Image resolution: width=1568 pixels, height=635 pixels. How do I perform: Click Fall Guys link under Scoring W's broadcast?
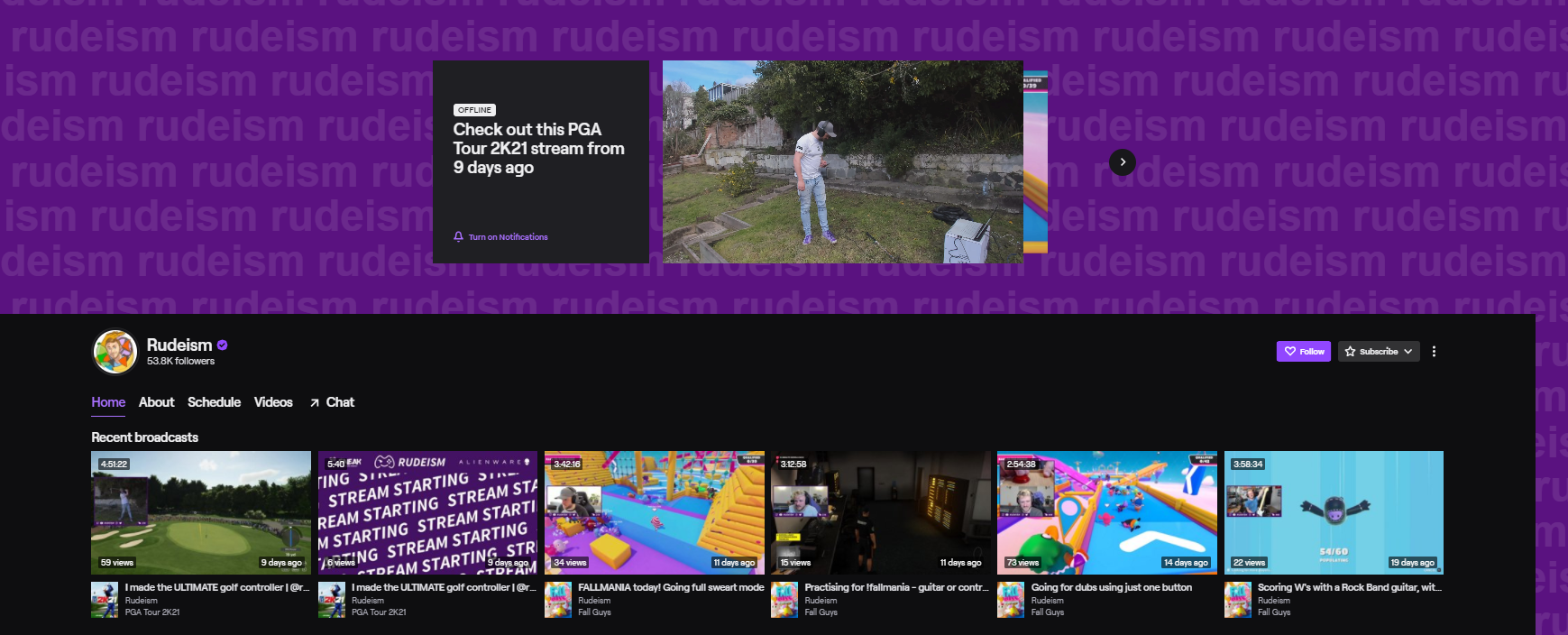pos(1274,612)
